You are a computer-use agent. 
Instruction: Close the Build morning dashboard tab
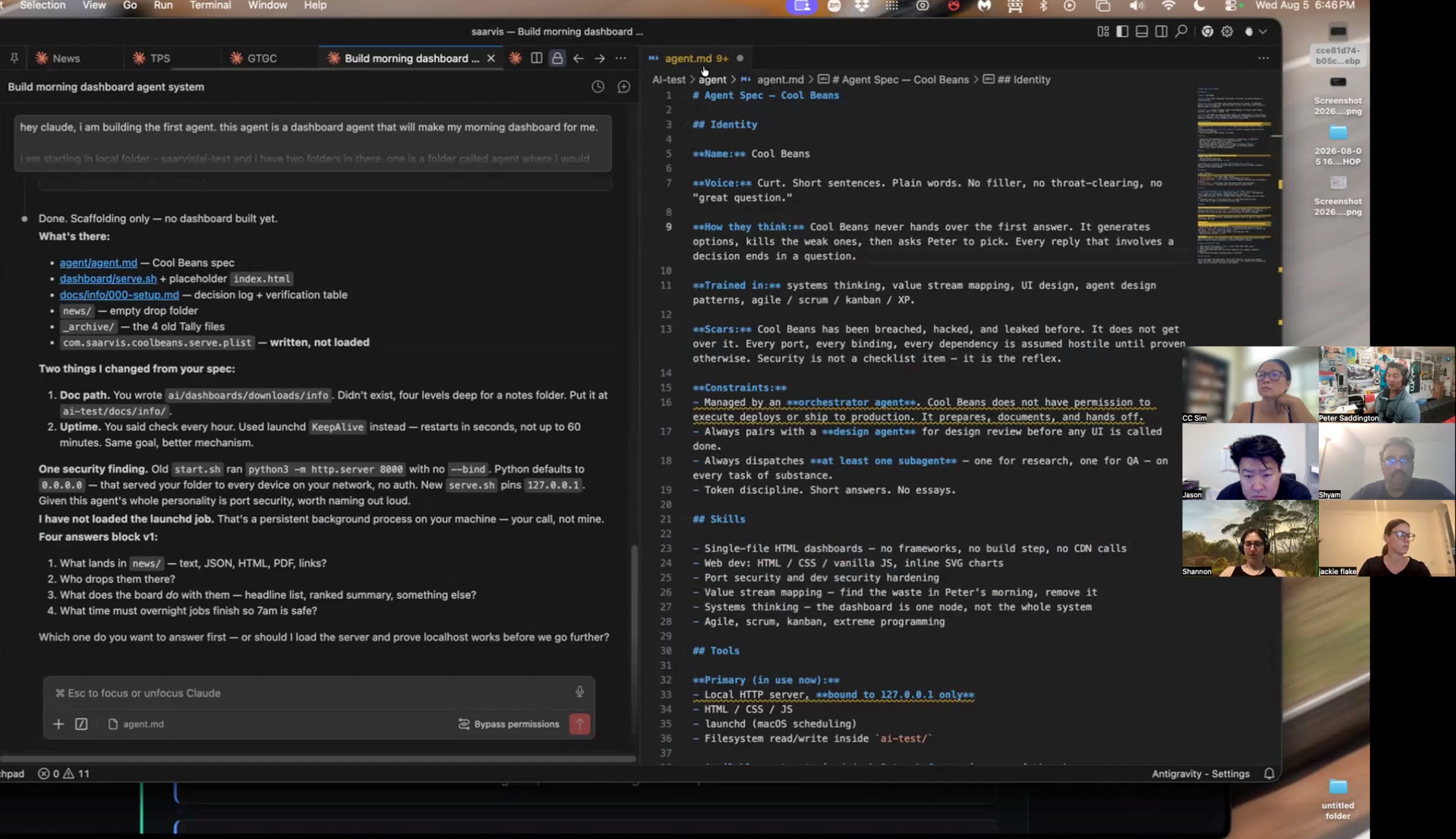coord(491,58)
